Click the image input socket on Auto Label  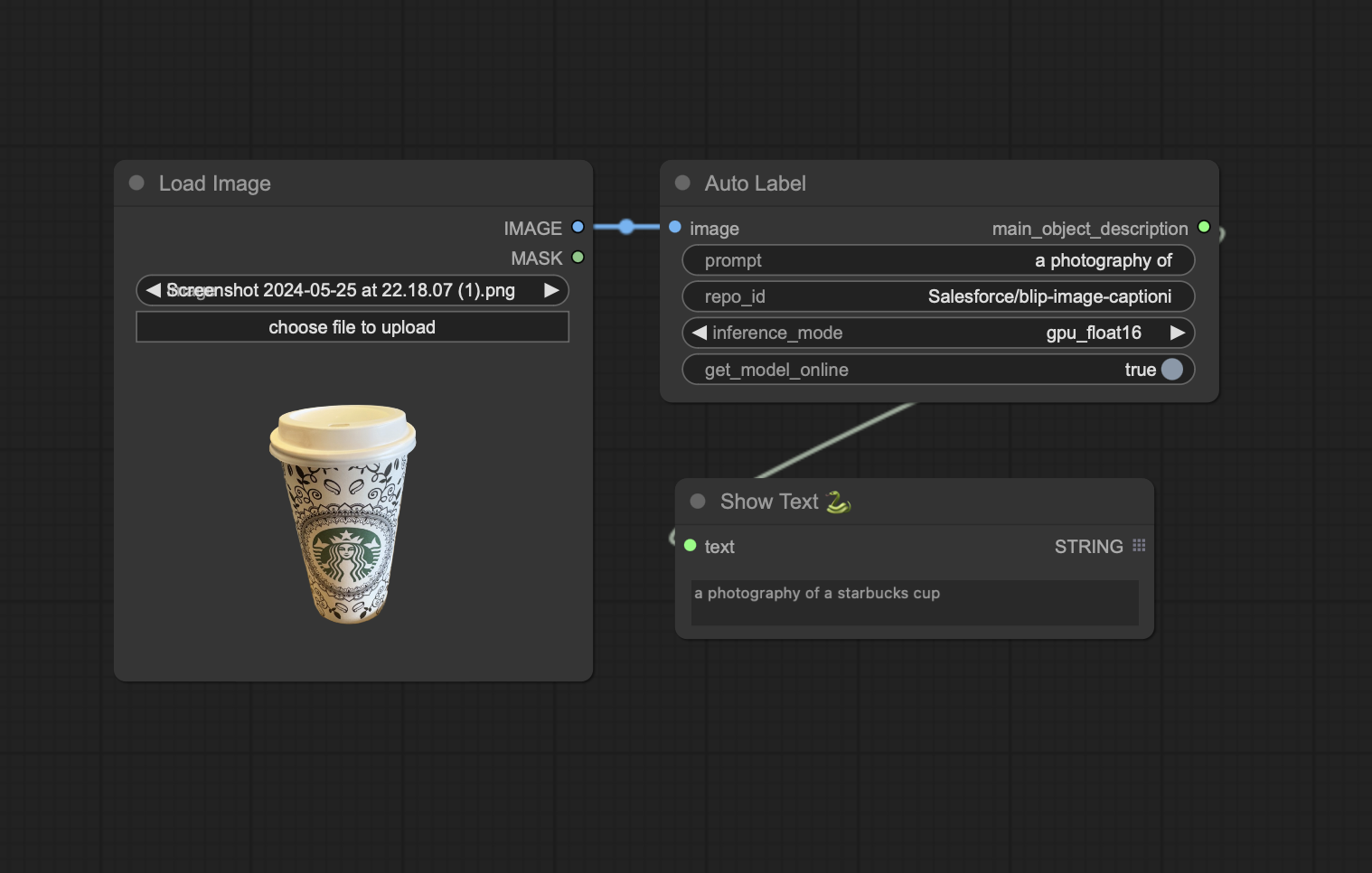click(x=675, y=228)
